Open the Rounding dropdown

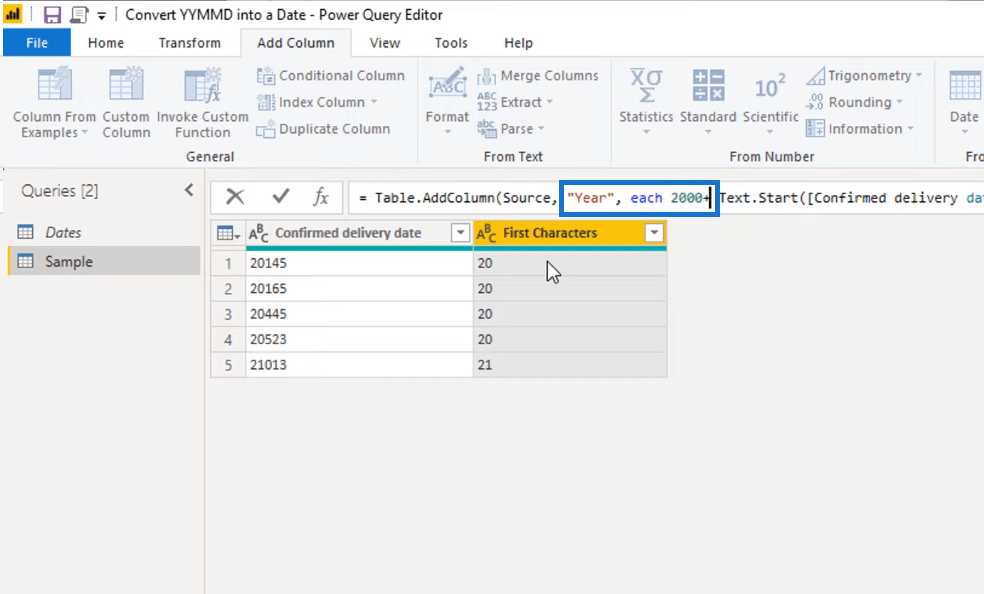854,102
